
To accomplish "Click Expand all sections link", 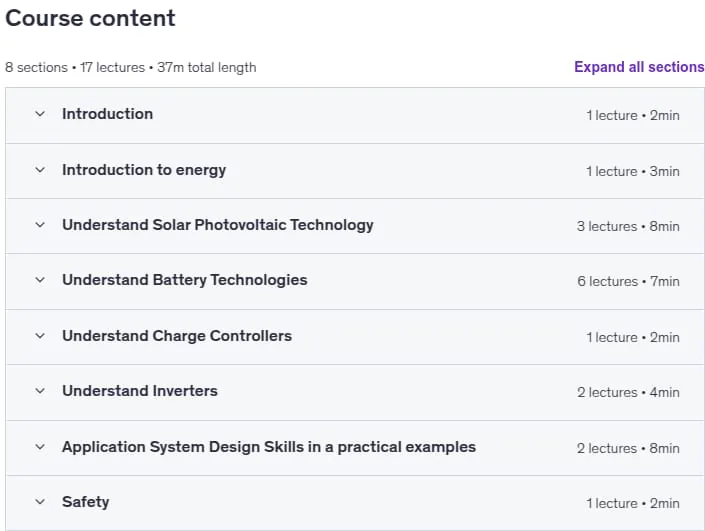I will pos(639,67).
